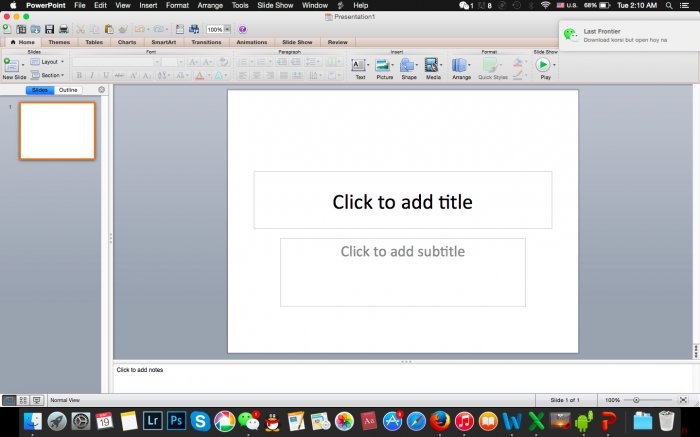Open Firefox from the Dock

click(440, 421)
